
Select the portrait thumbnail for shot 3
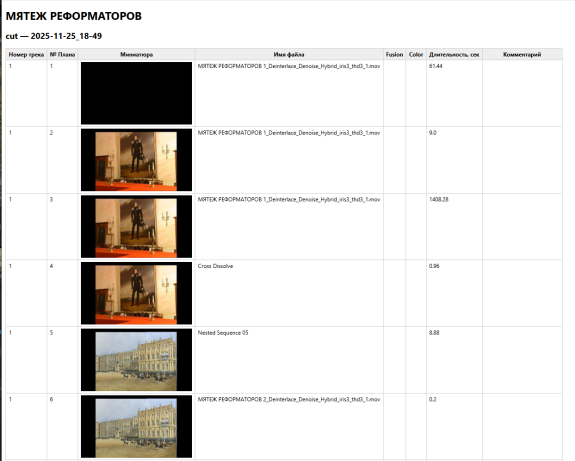pos(136,226)
